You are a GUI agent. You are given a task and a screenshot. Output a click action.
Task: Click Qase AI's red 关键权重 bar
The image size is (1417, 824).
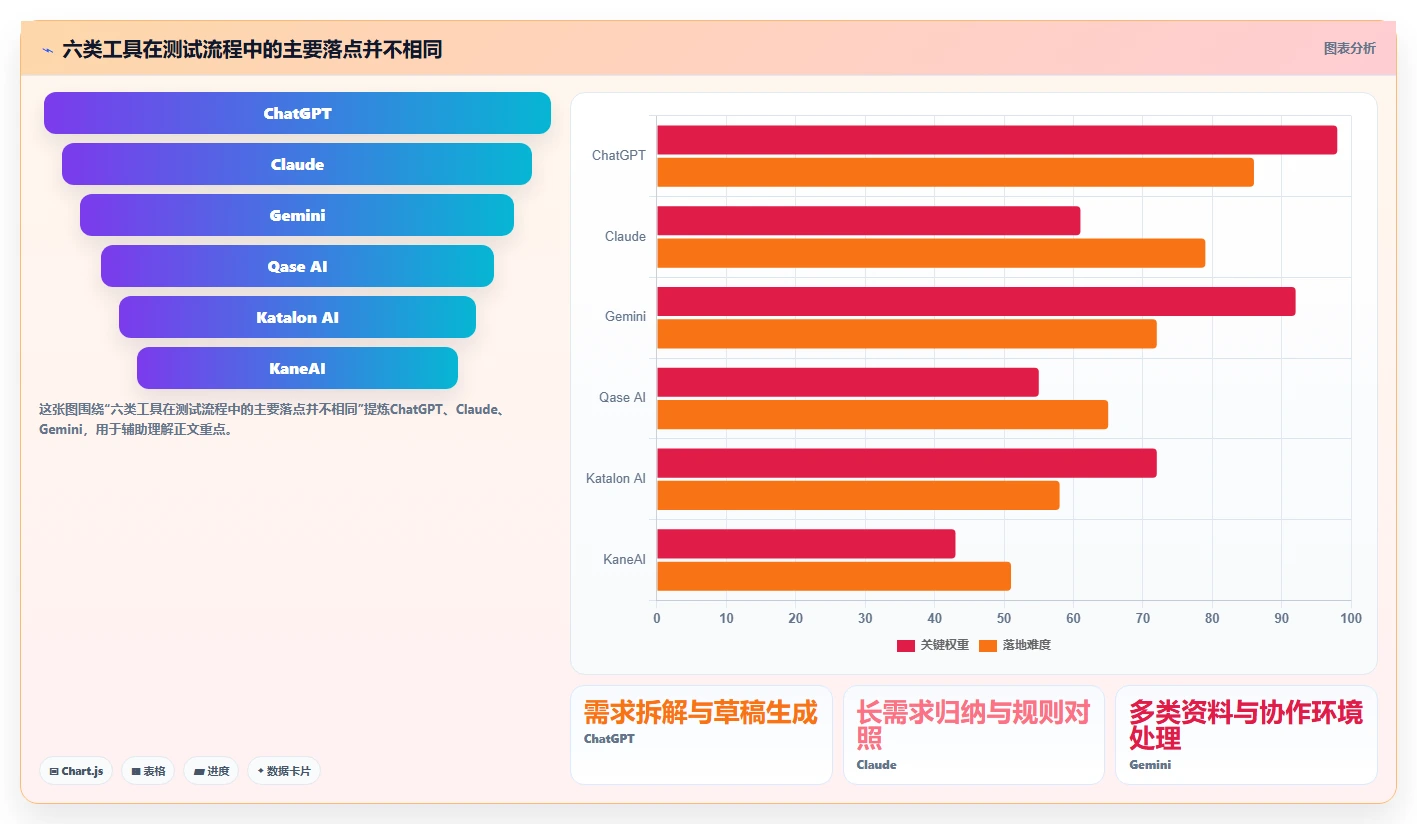coord(847,382)
